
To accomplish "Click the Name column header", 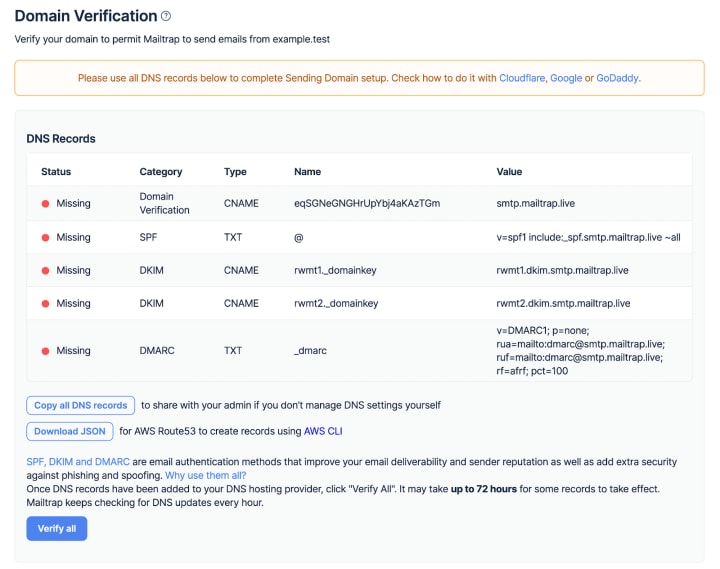I will [307, 172].
